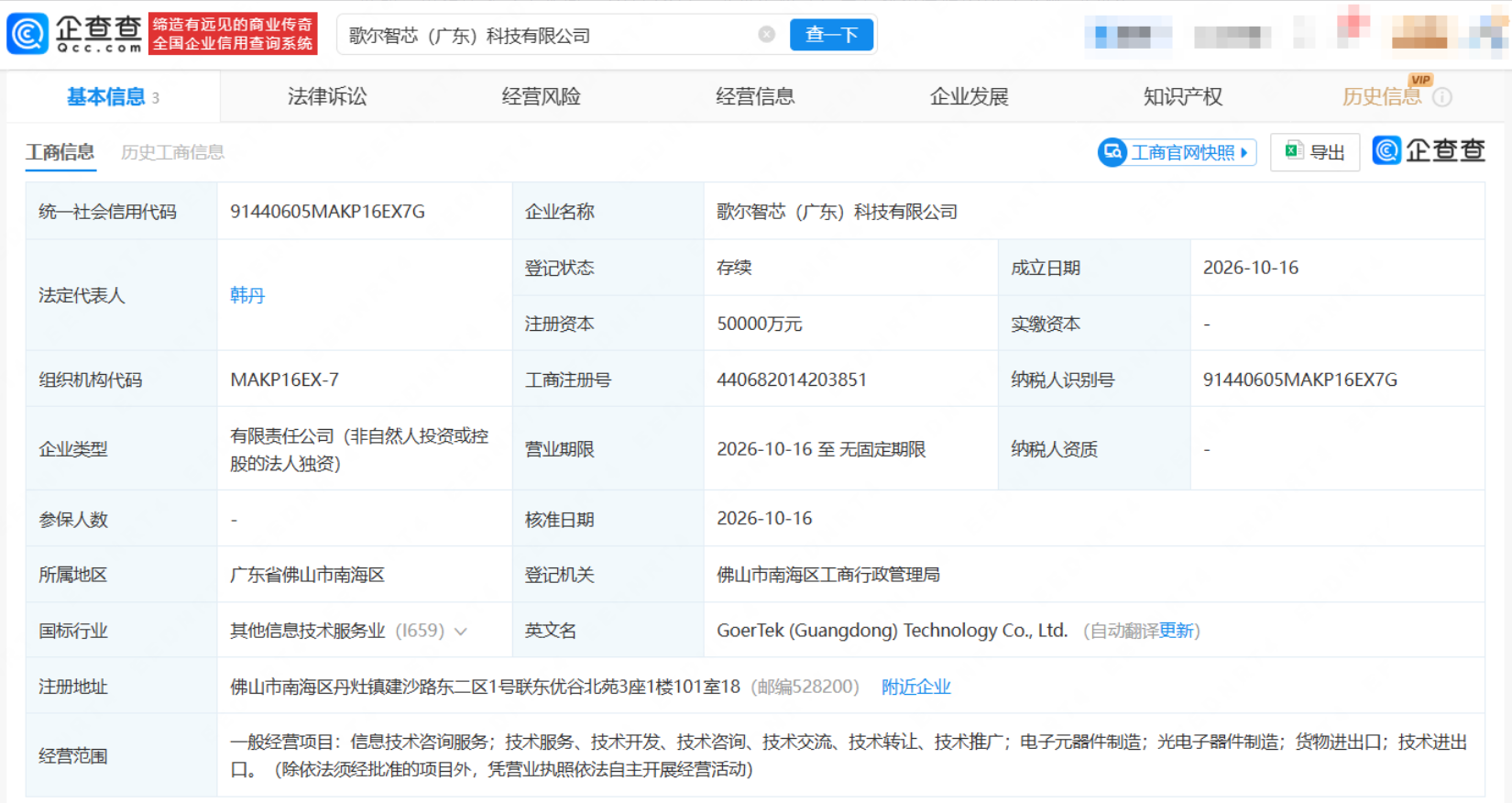Click the taxpayer ID 91440605MAKP16EX7G value
The image size is (1512, 803).
[x=1300, y=379]
